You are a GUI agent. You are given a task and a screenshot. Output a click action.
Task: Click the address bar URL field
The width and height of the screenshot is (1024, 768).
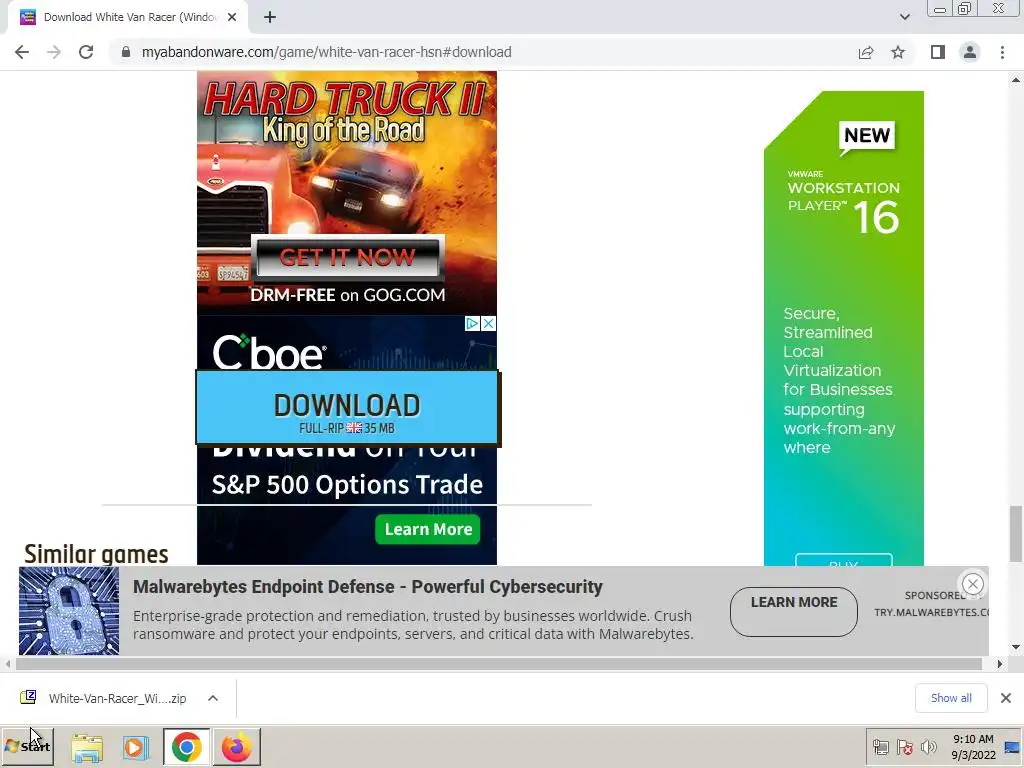(x=483, y=52)
